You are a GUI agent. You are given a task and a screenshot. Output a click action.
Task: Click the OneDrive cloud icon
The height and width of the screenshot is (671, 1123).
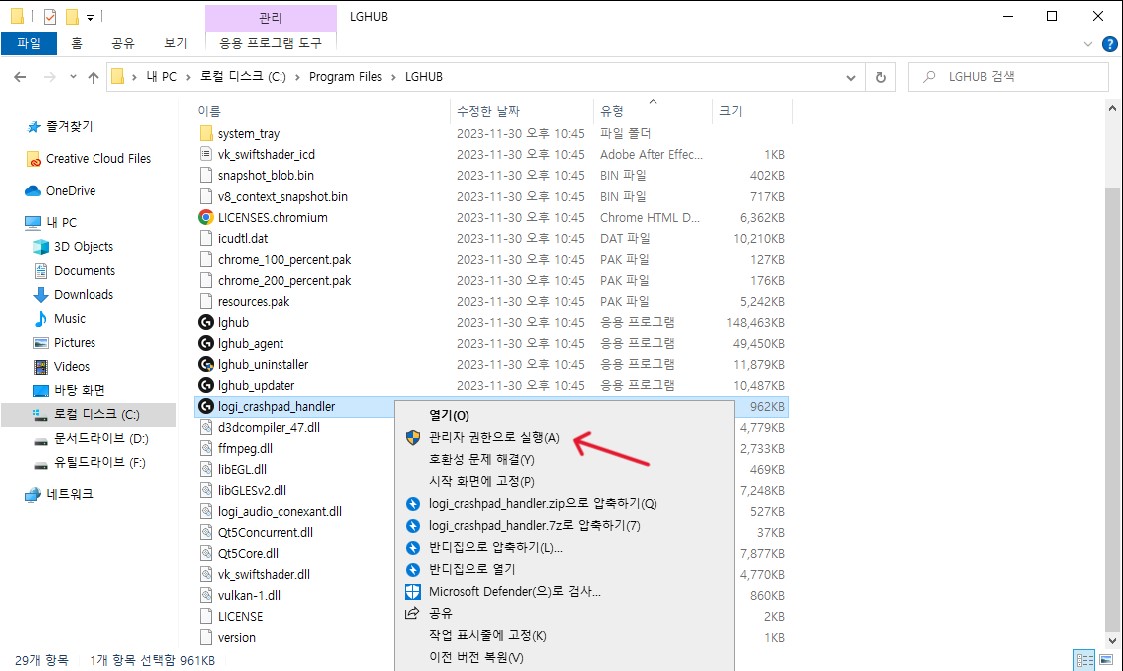pyautogui.click(x=33, y=190)
